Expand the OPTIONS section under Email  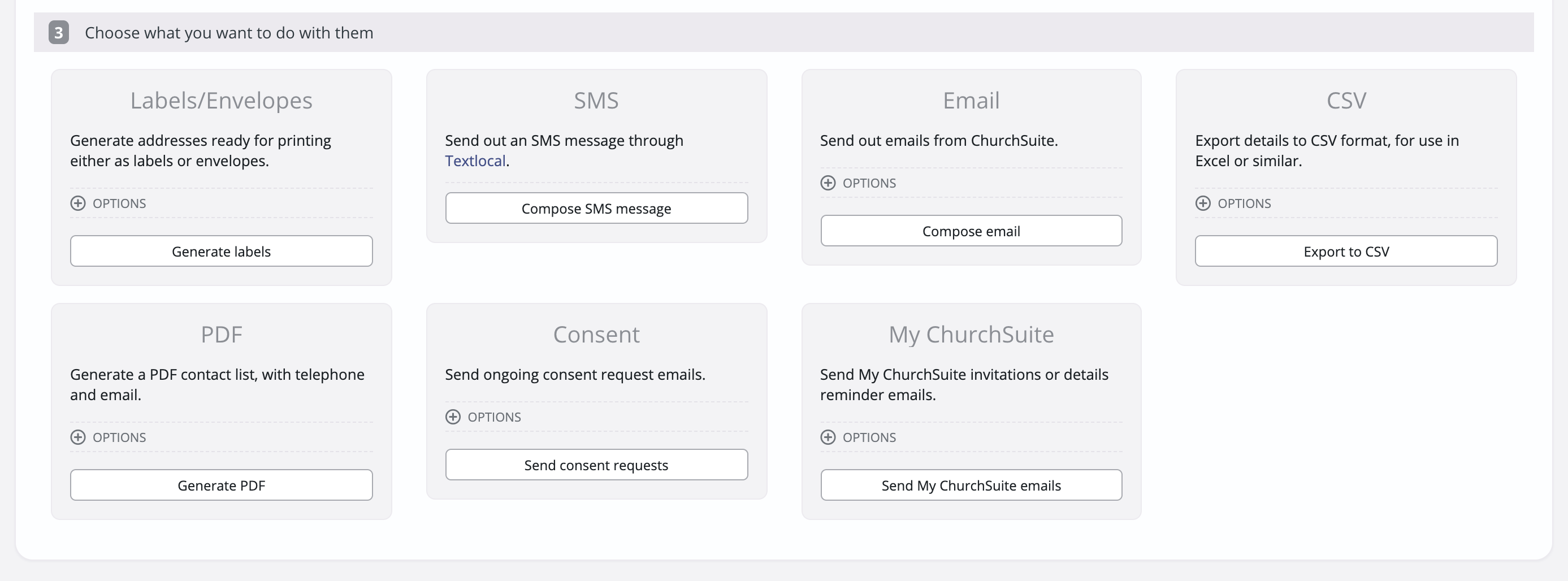pos(858,183)
